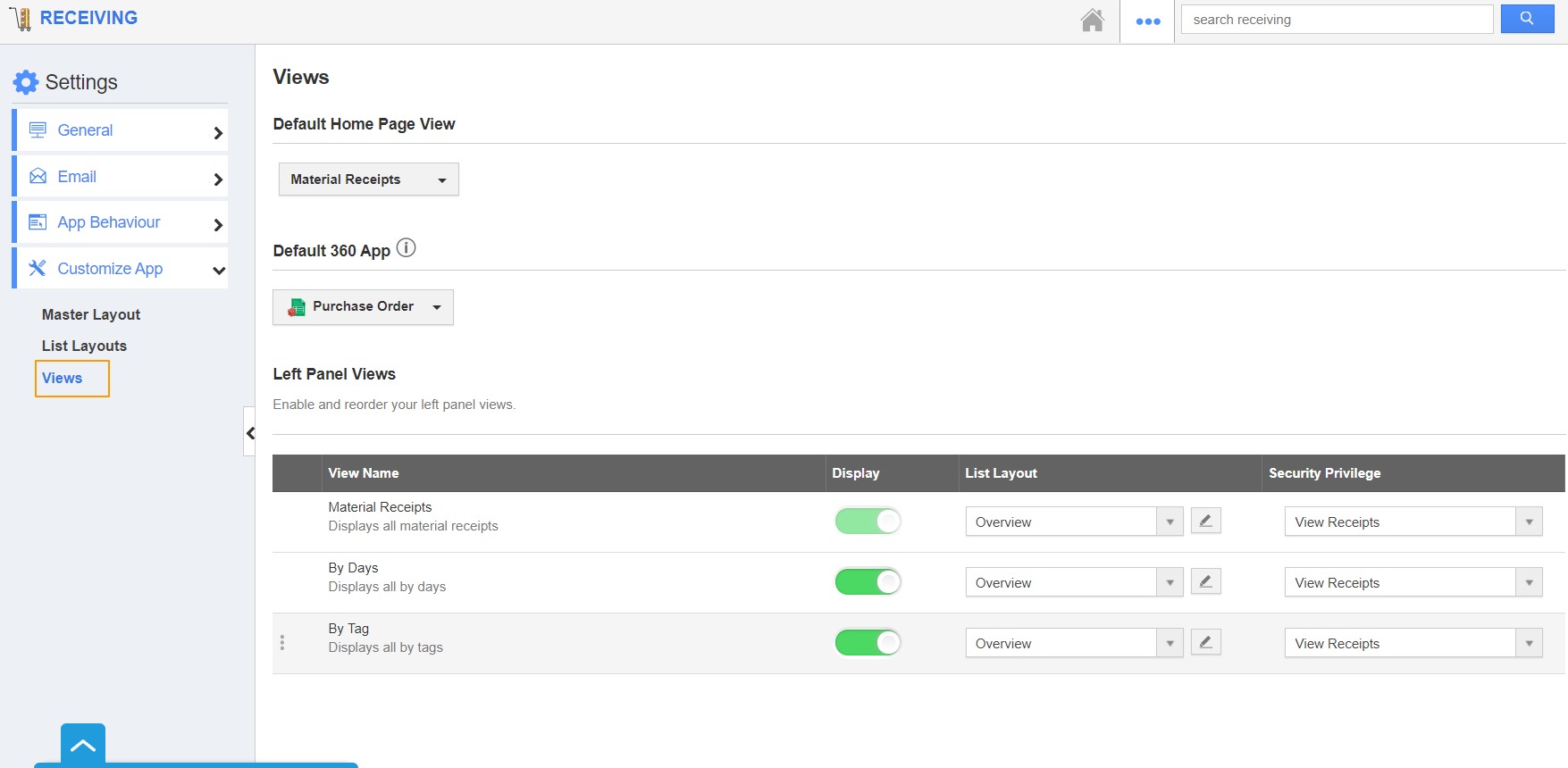Image resolution: width=1568 pixels, height=768 pixels.
Task: Click the By Days view name
Action: coord(353,568)
